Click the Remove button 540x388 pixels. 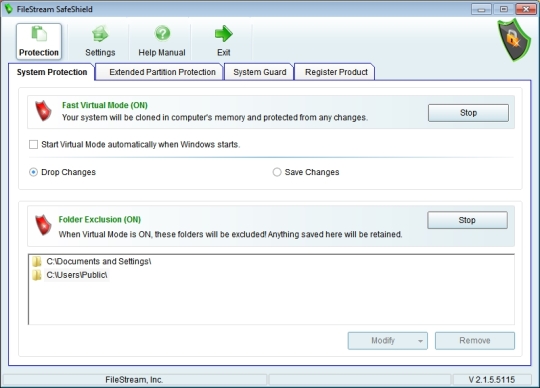pos(475,340)
